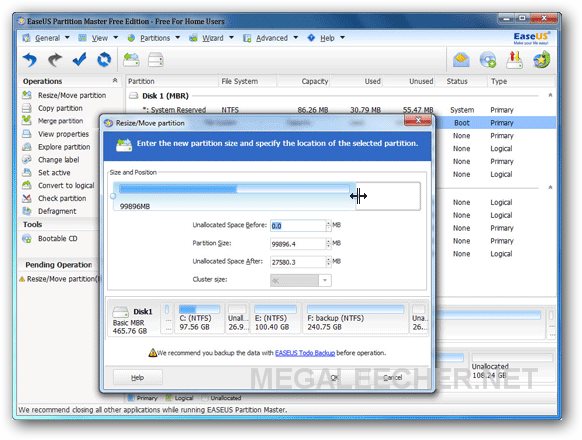Choose Convert to logical operation

point(66,185)
